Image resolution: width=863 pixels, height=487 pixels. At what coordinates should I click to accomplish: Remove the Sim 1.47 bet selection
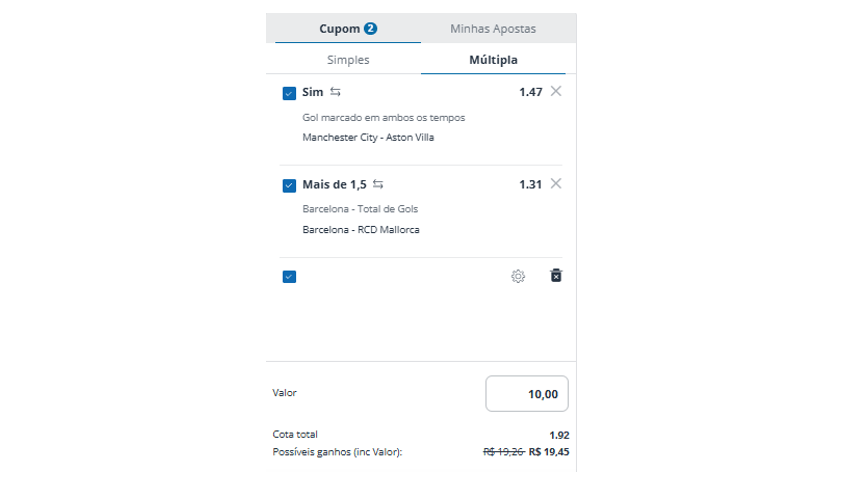pyautogui.click(x=556, y=92)
